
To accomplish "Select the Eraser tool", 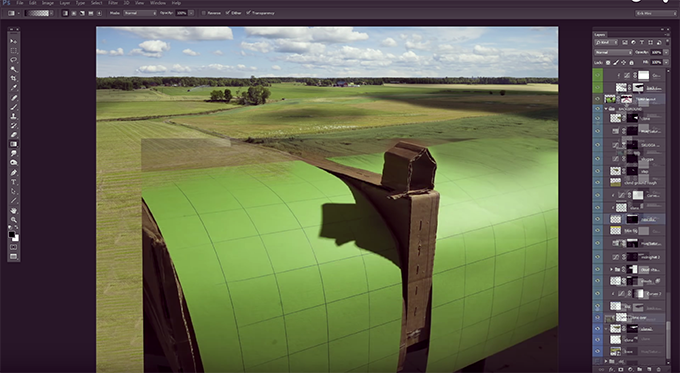I will (13, 135).
